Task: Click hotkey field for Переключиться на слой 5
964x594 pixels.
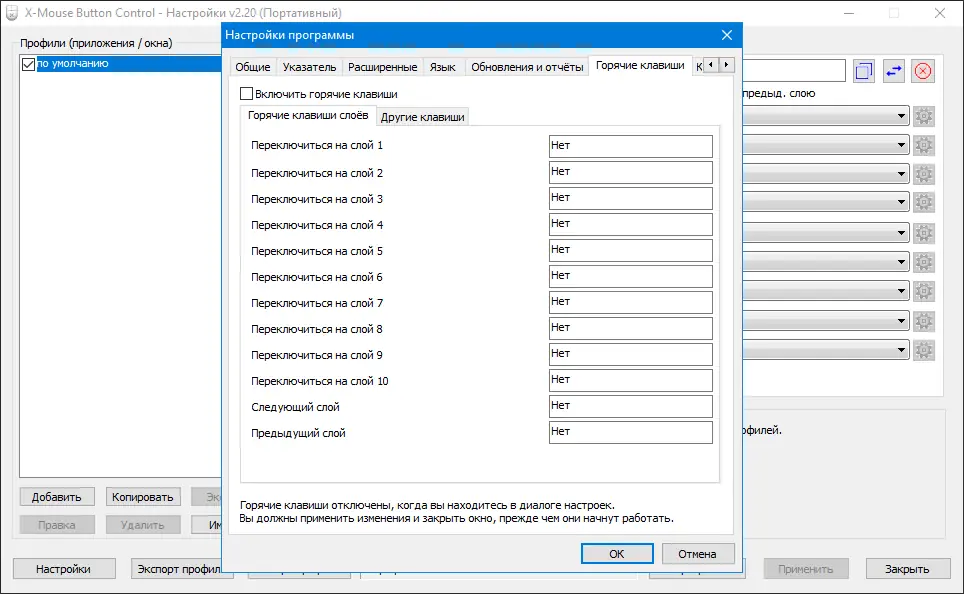Action: tap(631, 250)
